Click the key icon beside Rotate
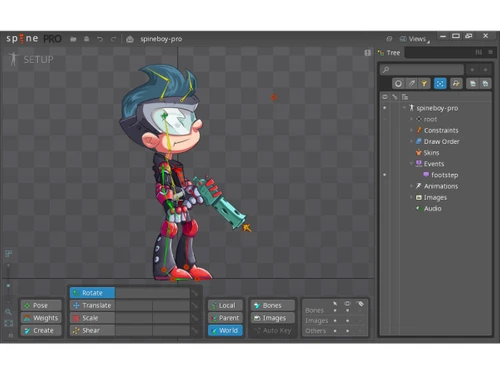500x375 pixels. [195, 293]
